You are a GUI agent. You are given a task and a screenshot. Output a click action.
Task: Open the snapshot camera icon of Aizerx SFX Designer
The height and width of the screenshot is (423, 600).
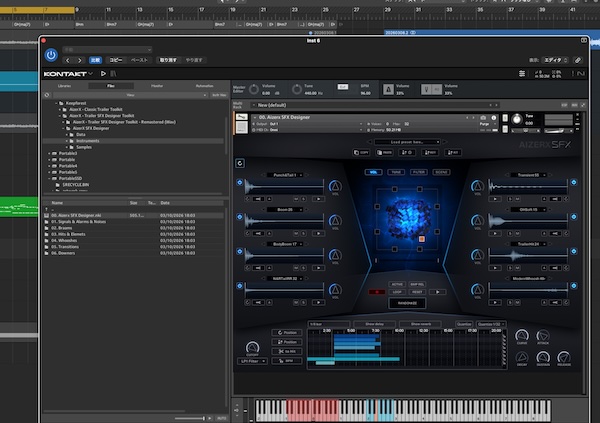coord(483,118)
